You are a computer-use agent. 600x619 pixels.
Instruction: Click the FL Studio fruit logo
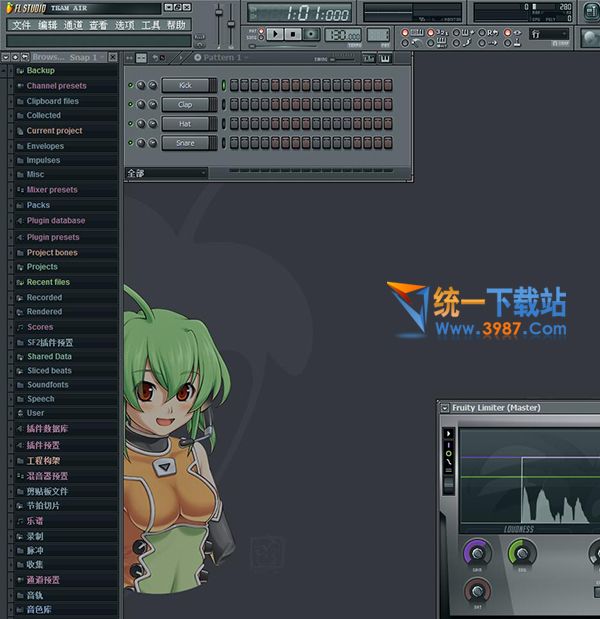coord(9,8)
